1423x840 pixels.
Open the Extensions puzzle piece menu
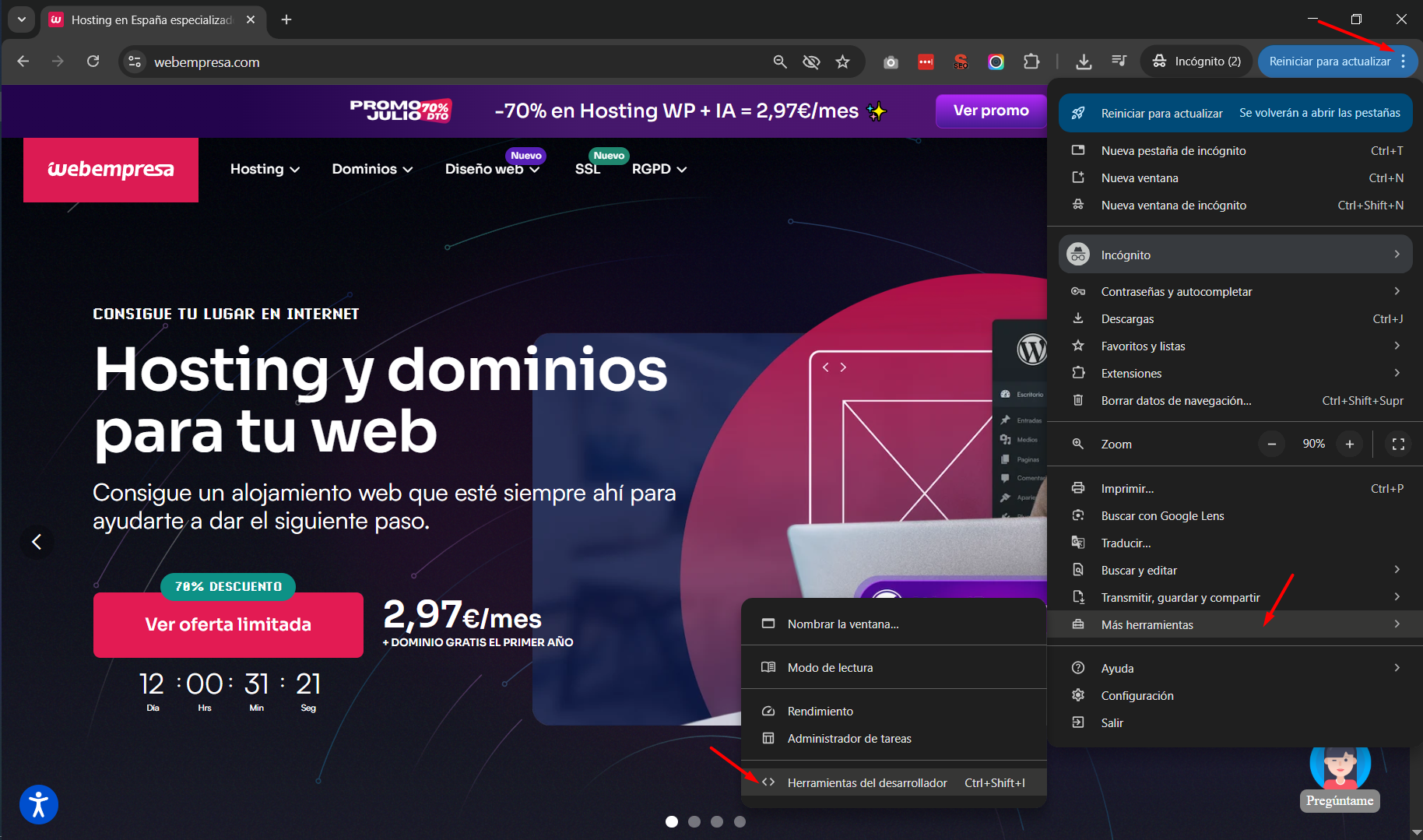pyautogui.click(x=1031, y=62)
